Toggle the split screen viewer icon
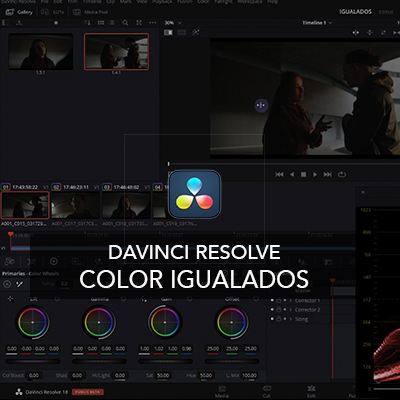 pyautogui.click(x=182, y=32)
